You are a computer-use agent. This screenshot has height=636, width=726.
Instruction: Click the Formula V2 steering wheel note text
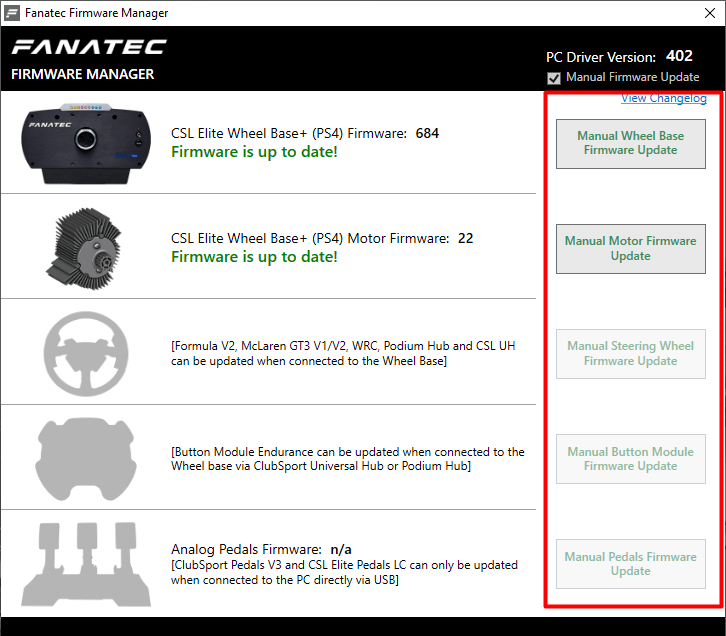343,354
